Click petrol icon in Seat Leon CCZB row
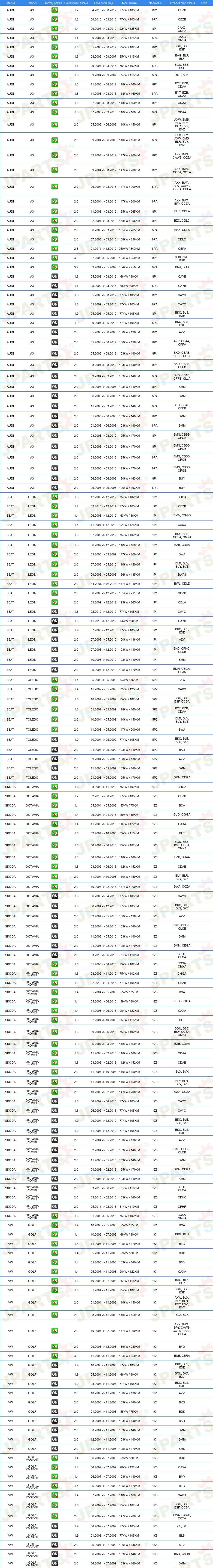This screenshot has height=1568, width=213. point(55,593)
